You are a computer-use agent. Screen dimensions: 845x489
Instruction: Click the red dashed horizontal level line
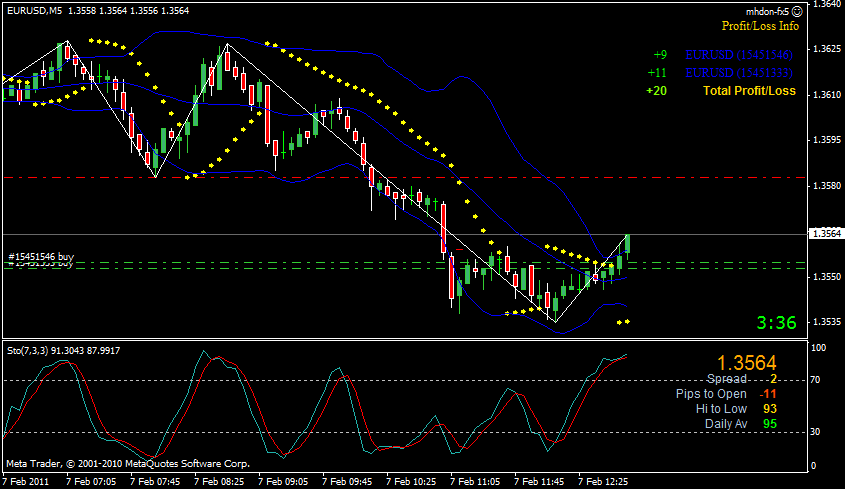pos(404,177)
